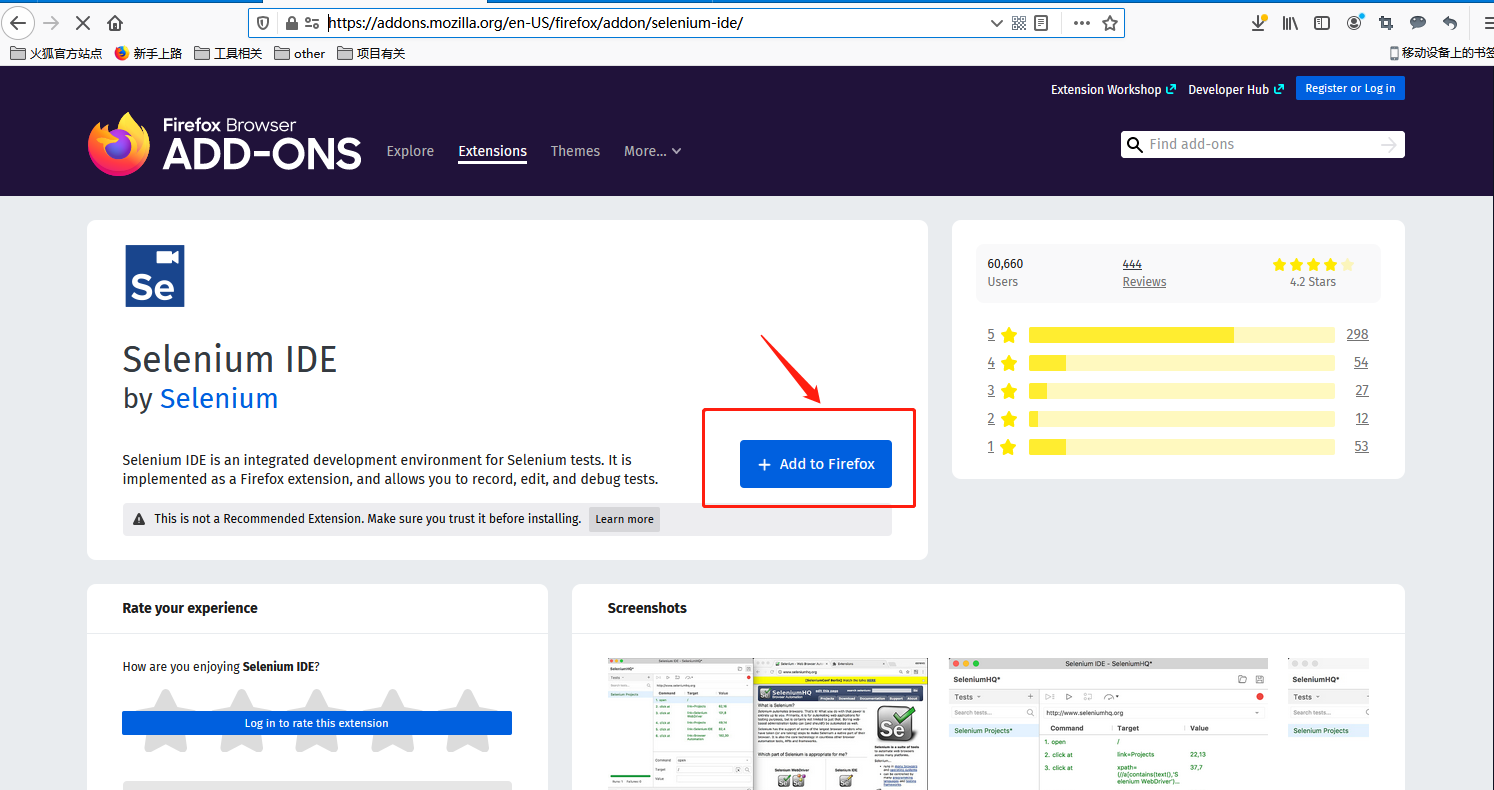
Task: Open the Developer Hub link
Action: 1236,89
